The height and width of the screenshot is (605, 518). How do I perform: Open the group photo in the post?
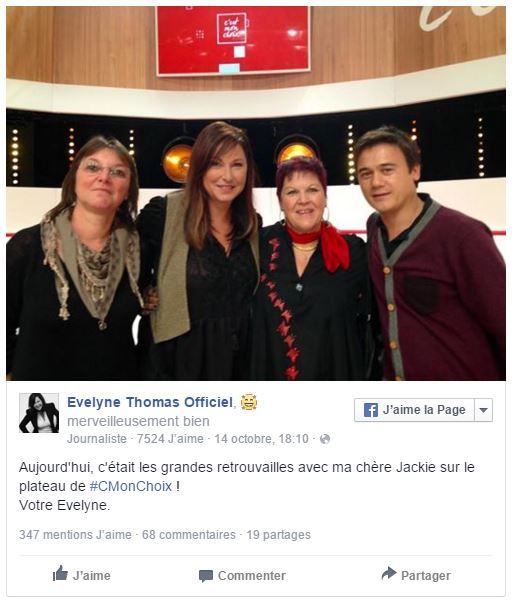pos(258,195)
